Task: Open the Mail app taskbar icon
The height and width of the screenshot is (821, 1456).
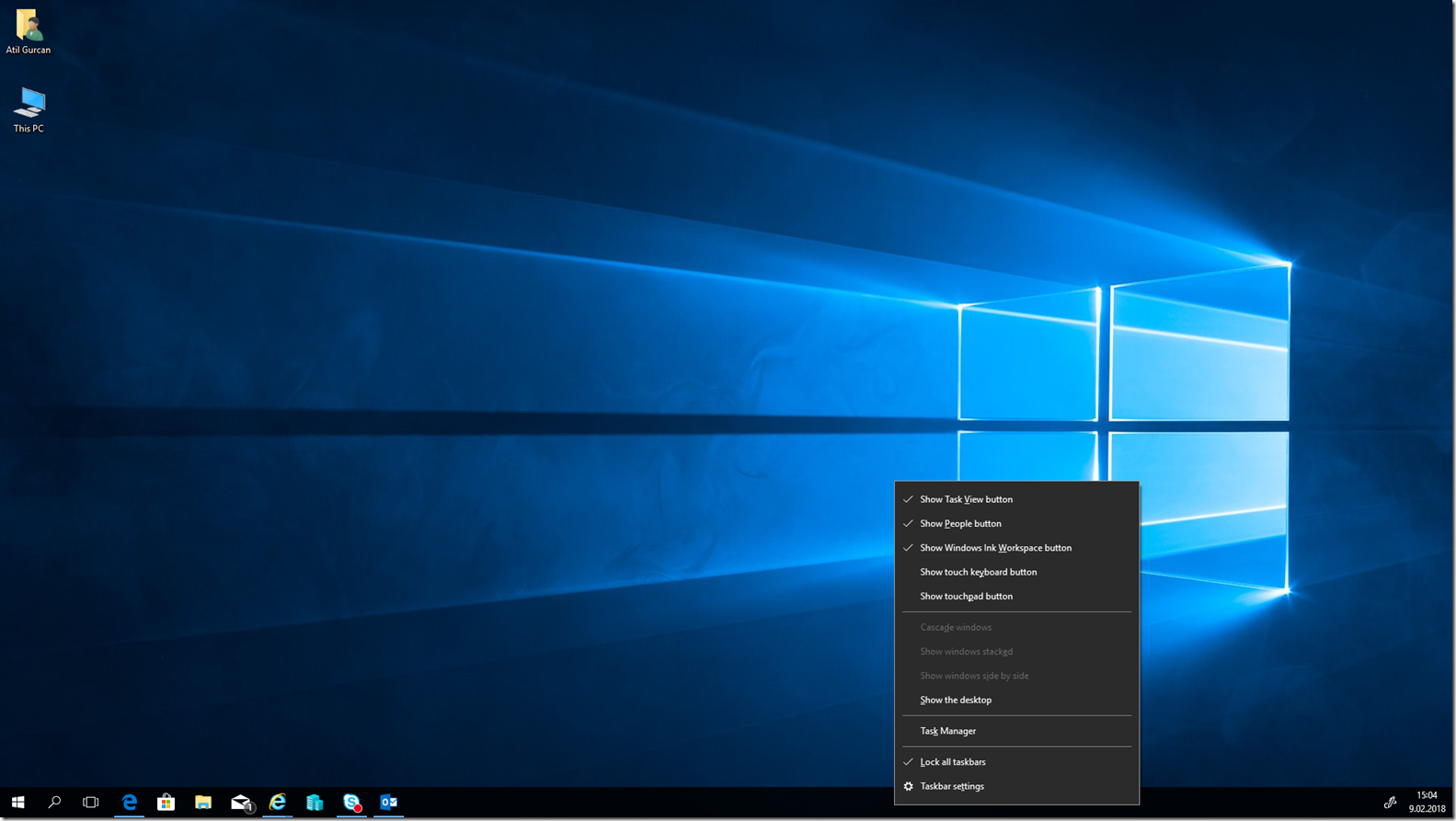Action: coord(241,803)
